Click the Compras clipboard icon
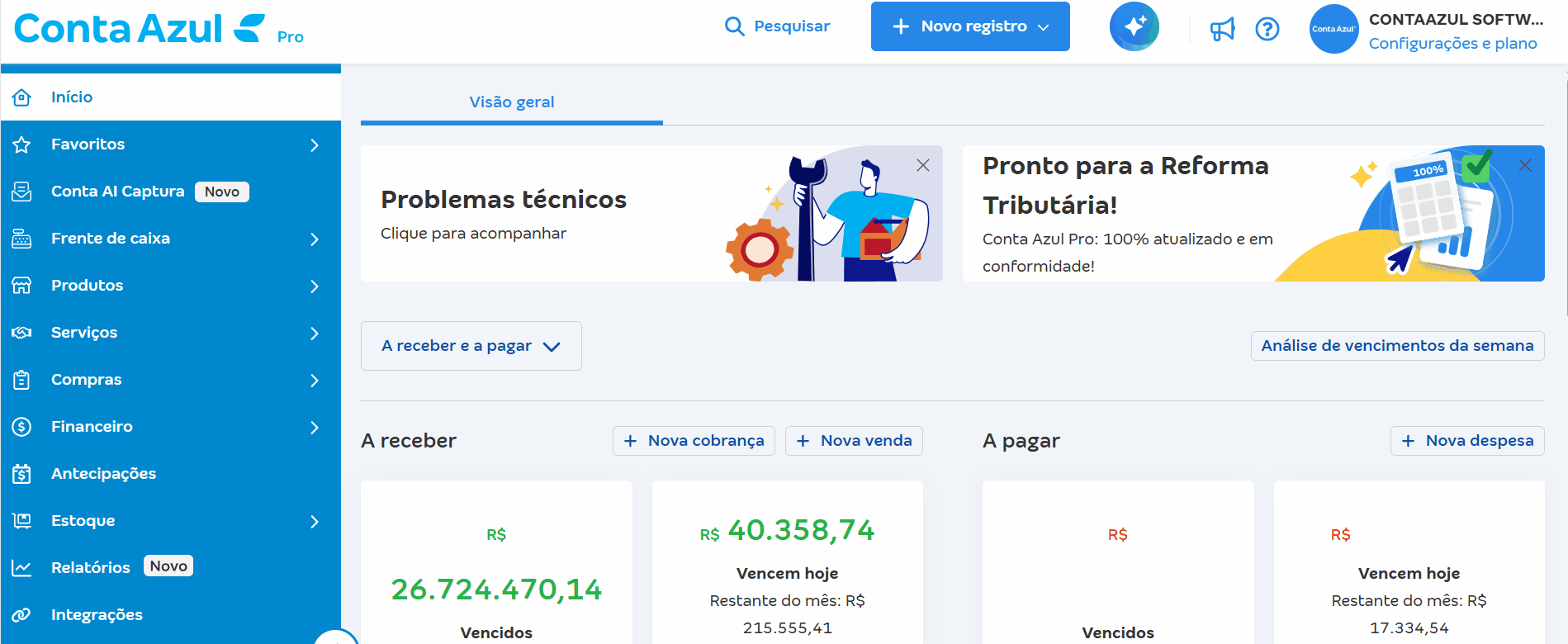This screenshot has width=1568, height=644. (x=21, y=380)
